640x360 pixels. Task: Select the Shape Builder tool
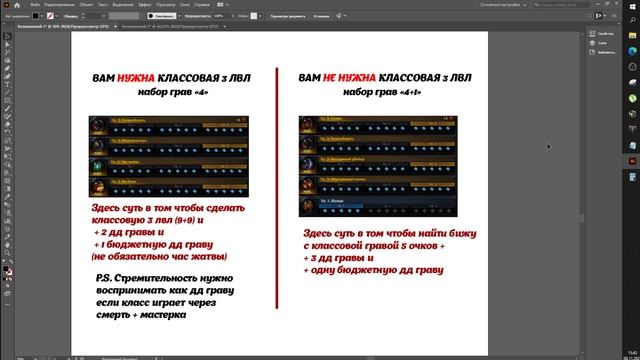tap(7, 164)
